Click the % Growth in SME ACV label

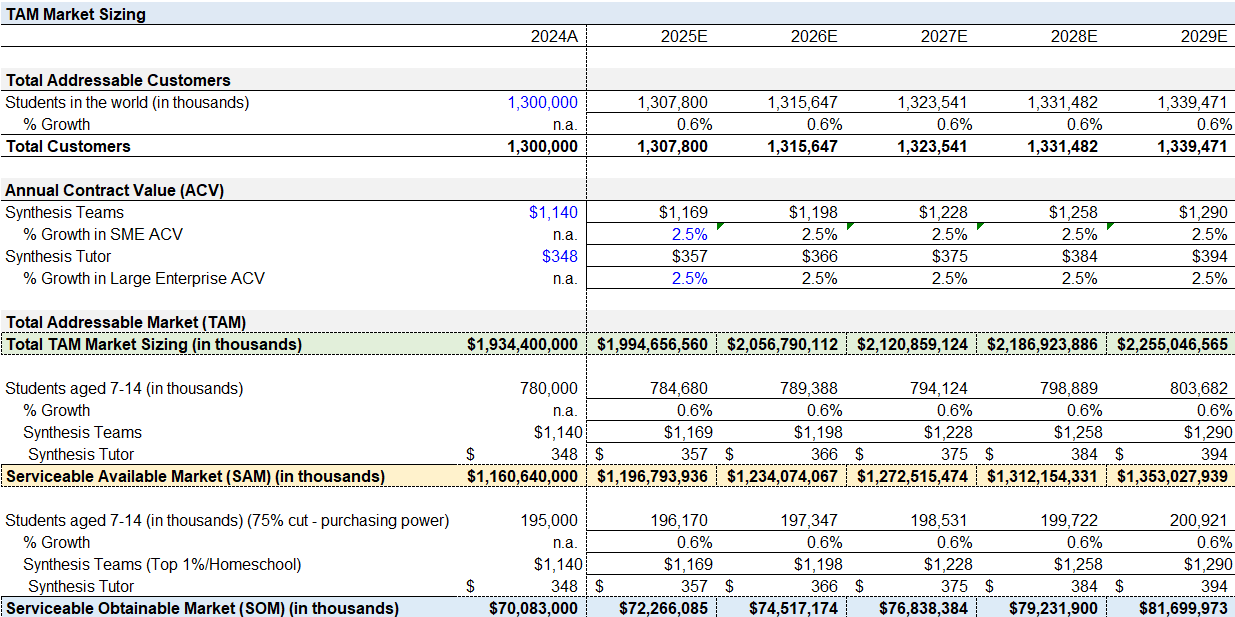click(103, 234)
